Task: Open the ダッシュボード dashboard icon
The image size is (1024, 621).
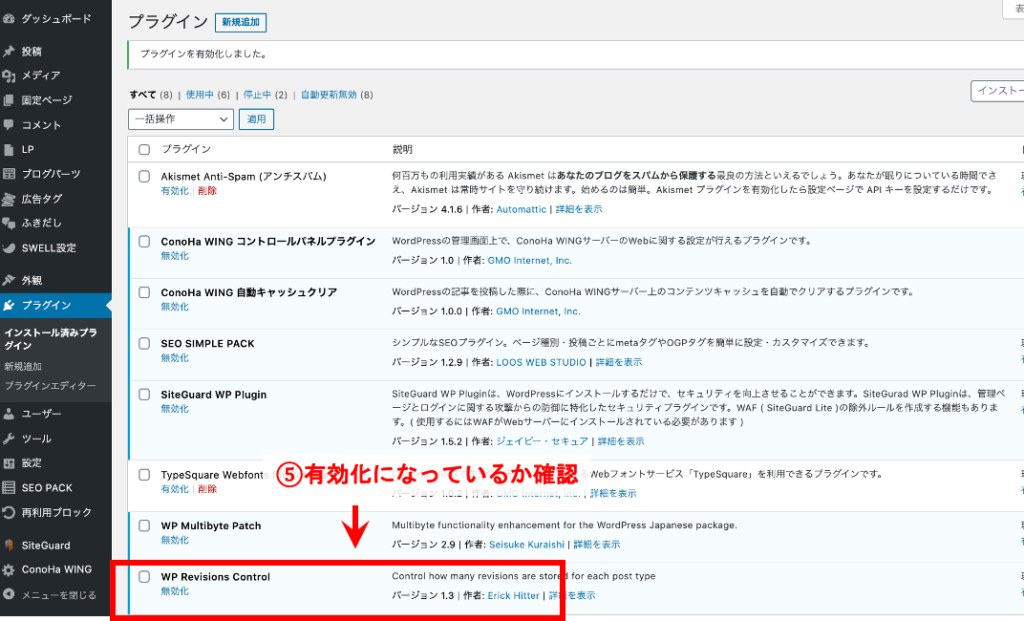Action: (x=8, y=19)
